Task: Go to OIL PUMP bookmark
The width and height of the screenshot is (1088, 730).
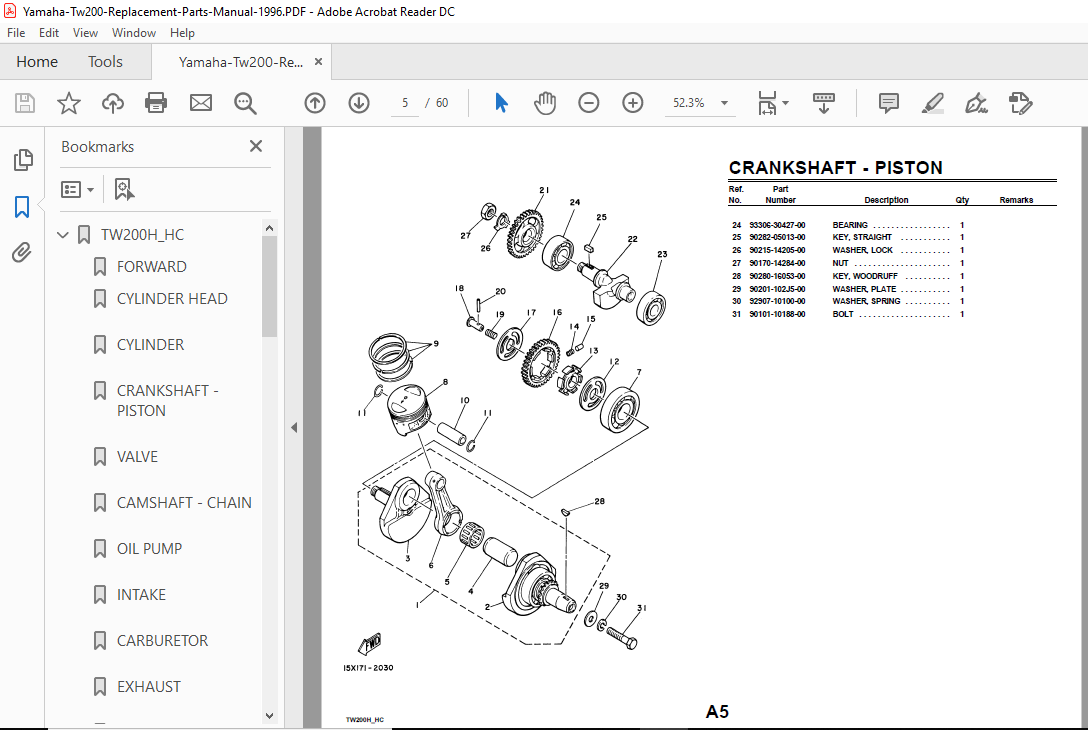Action: [149, 548]
